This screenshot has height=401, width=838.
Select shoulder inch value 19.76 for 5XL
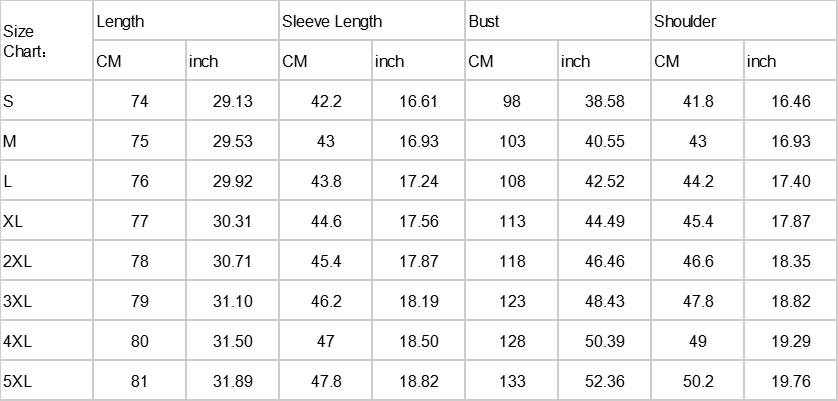coord(790,381)
